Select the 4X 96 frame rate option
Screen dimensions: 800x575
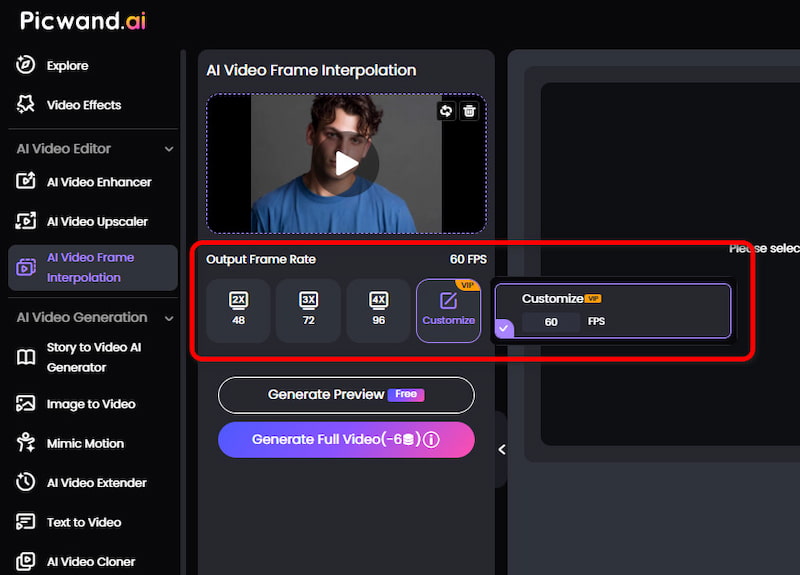tap(379, 310)
